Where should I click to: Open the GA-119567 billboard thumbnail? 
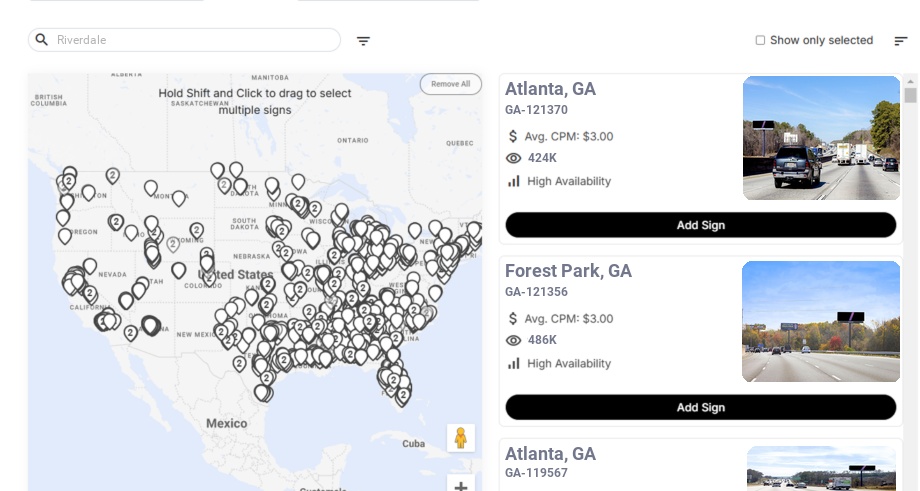pos(821,468)
